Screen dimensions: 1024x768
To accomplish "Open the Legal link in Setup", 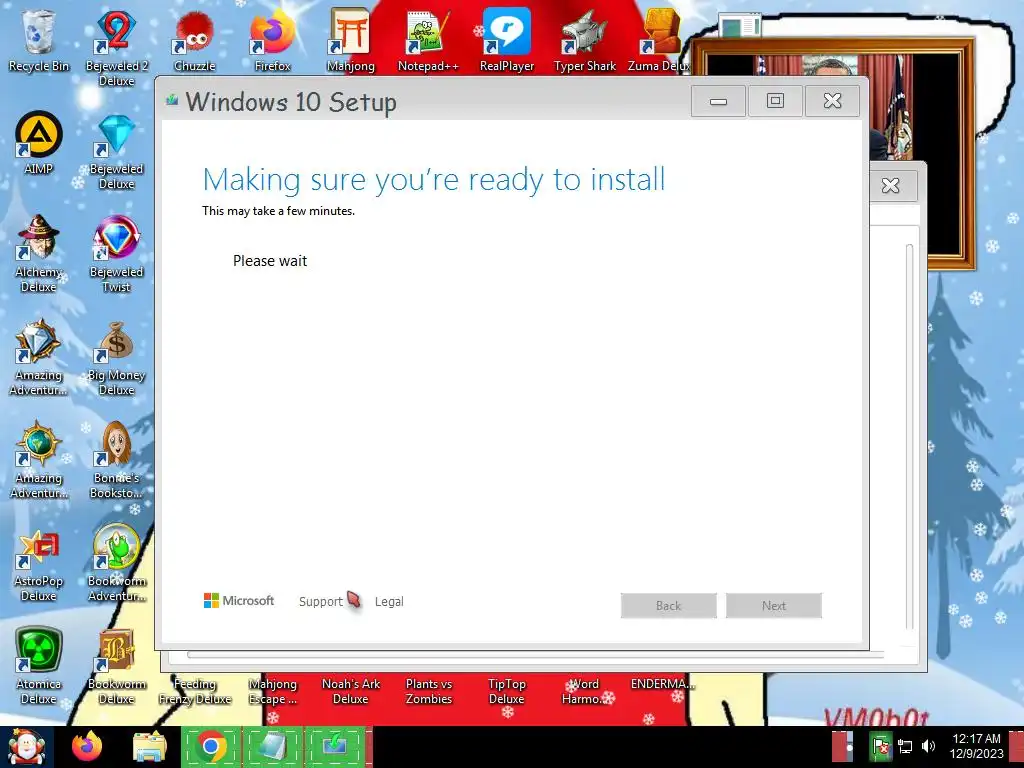I will point(389,601).
